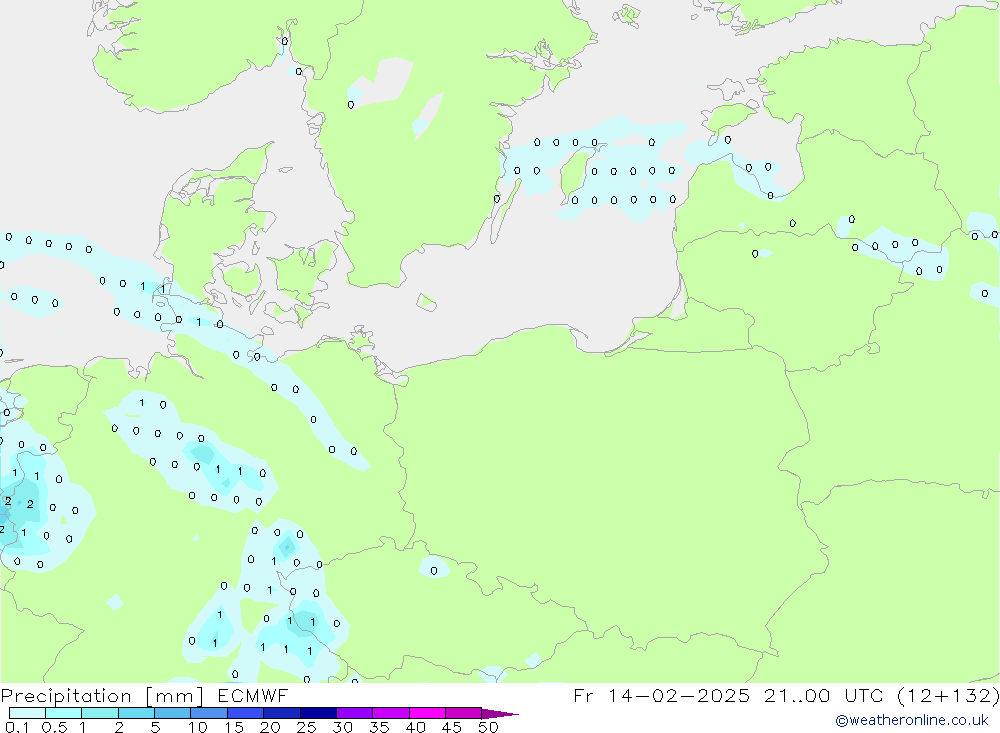The width and height of the screenshot is (1000, 733).
Task: Click the legend scale value '40'
Action: pyautogui.click(x=416, y=727)
